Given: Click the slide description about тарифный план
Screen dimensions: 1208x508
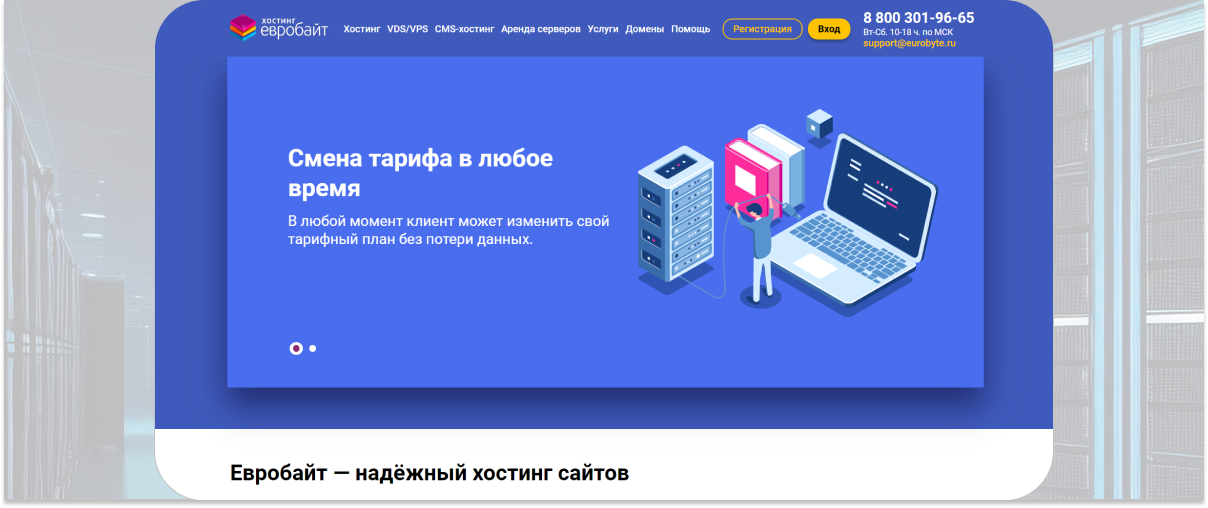Looking at the screenshot, I should tap(448, 230).
